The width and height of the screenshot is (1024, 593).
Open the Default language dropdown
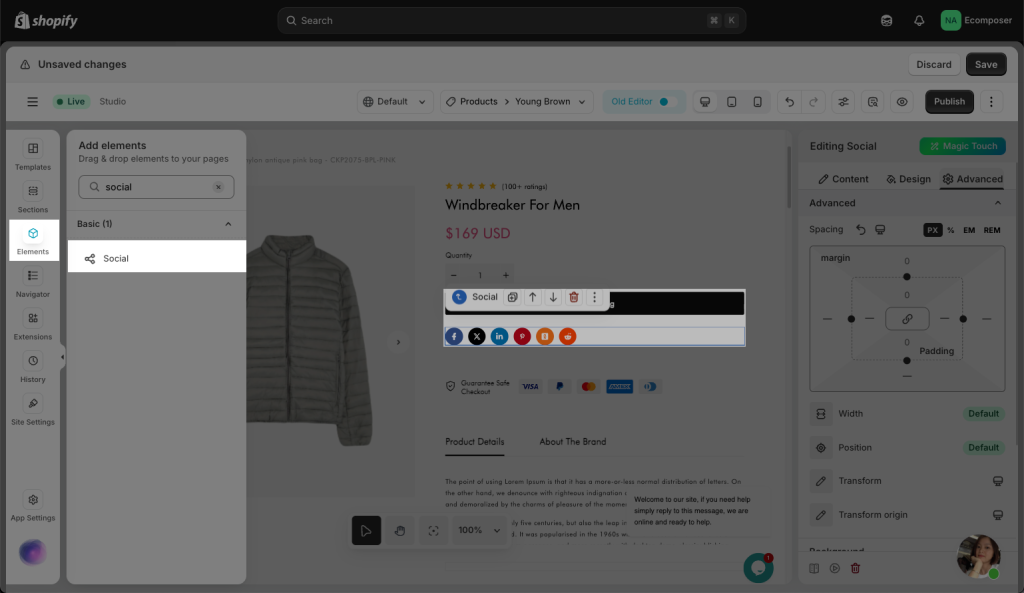[395, 102]
